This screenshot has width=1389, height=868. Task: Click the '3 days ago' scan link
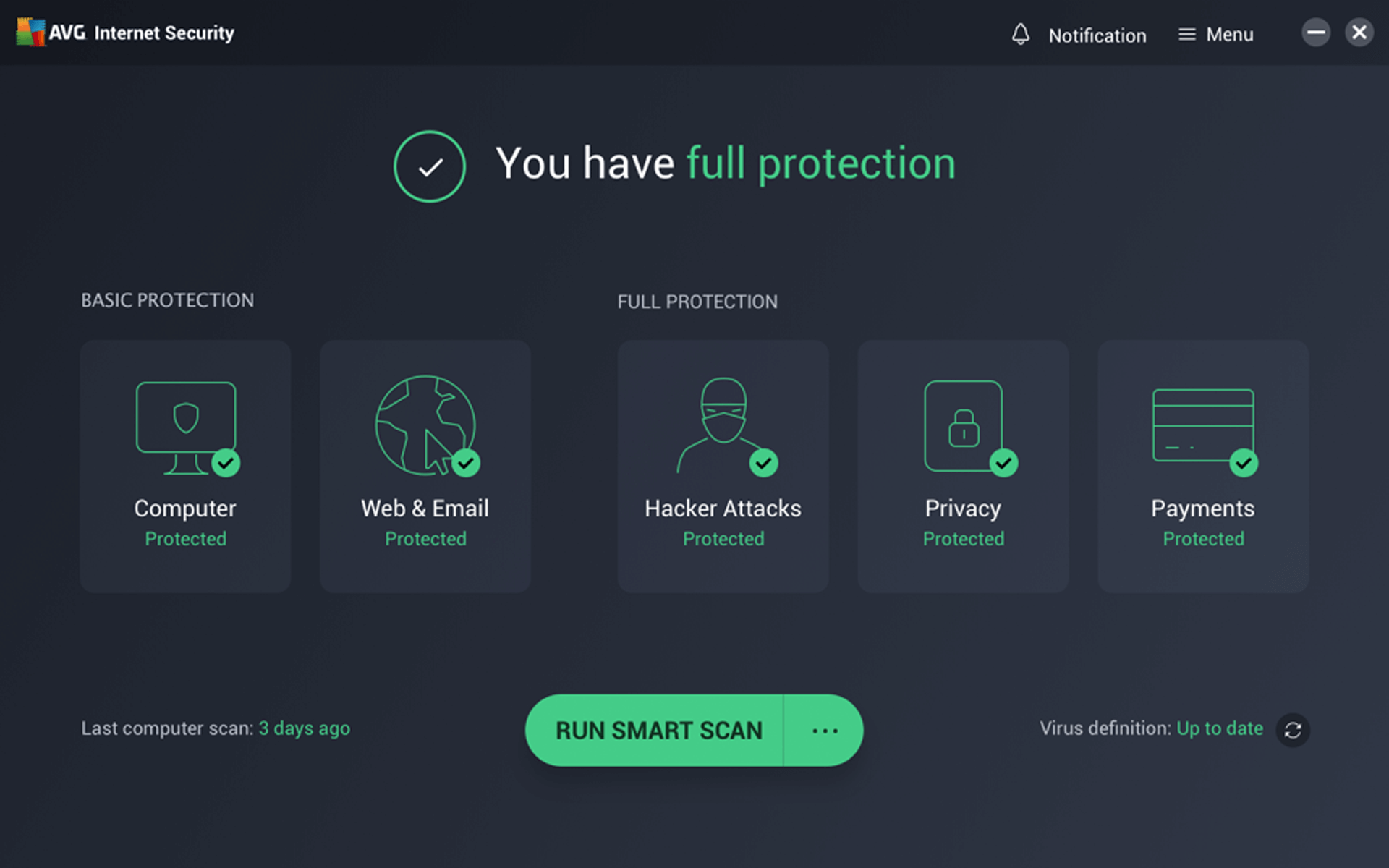pos(304,728)
